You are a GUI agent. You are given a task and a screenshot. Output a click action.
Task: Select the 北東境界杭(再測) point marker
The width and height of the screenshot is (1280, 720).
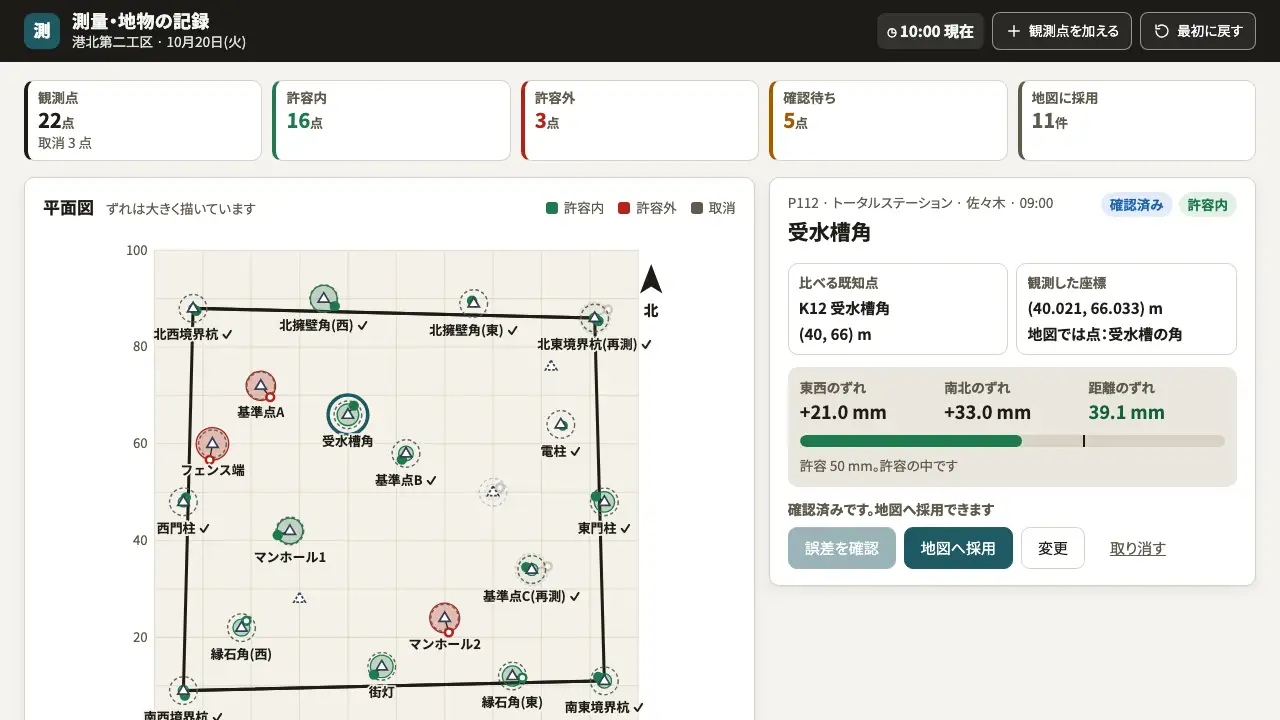pos(595,319)
